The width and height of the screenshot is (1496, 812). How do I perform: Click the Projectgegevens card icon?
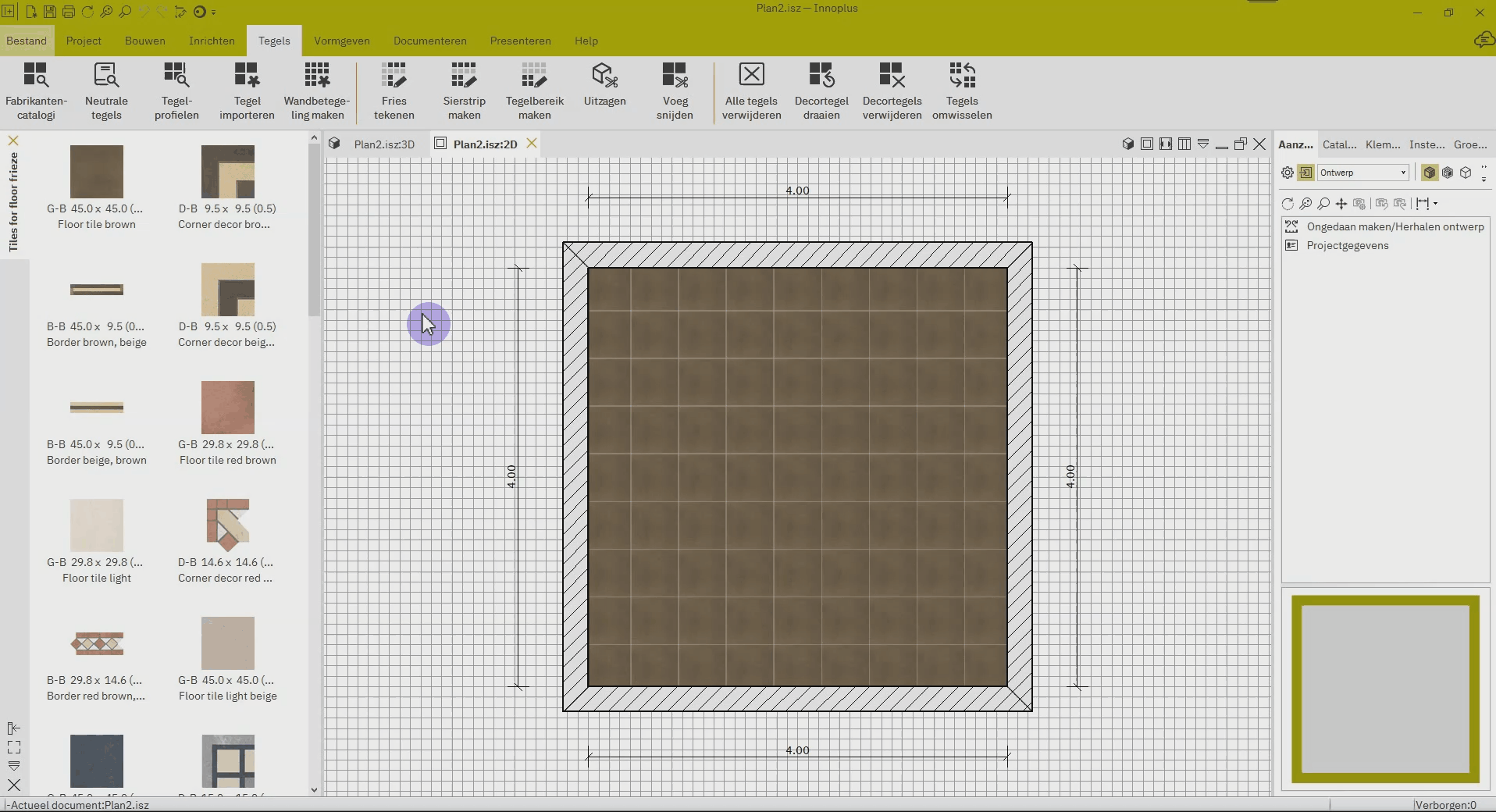1291,245
